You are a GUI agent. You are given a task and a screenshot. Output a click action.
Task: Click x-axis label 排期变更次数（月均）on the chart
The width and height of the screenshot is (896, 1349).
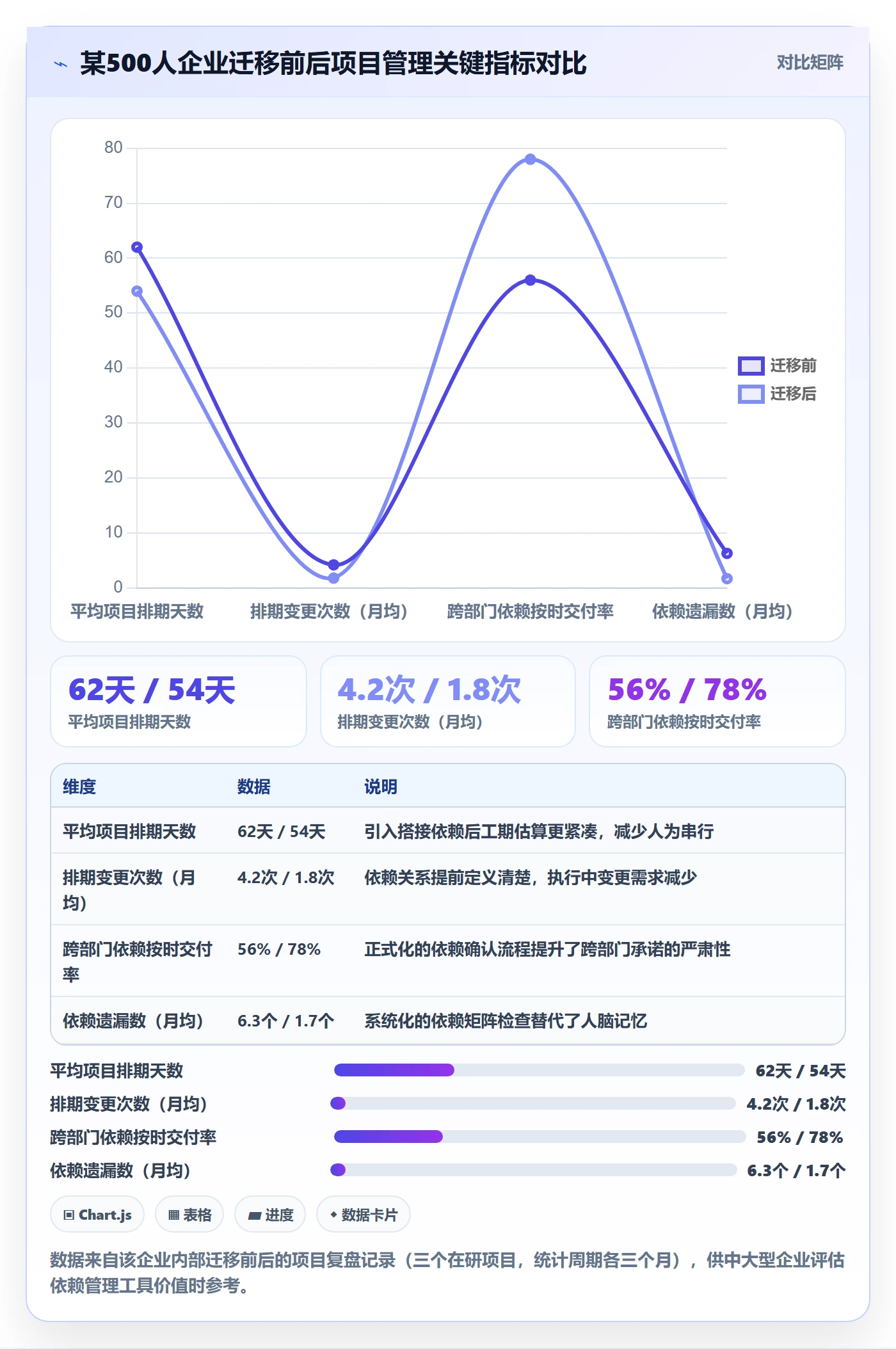pyautogui.click(x=329, y=611)
